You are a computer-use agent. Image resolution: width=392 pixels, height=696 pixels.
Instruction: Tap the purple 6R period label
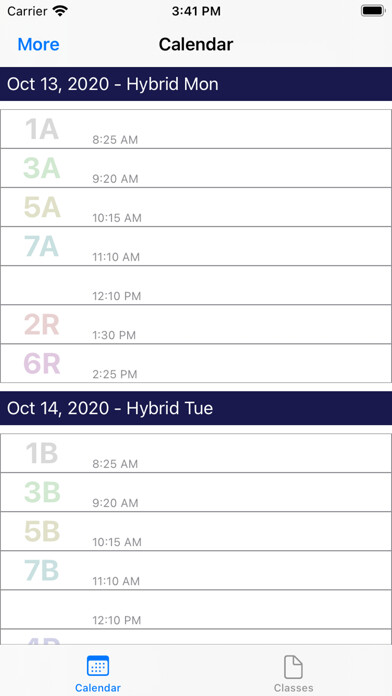42,364
